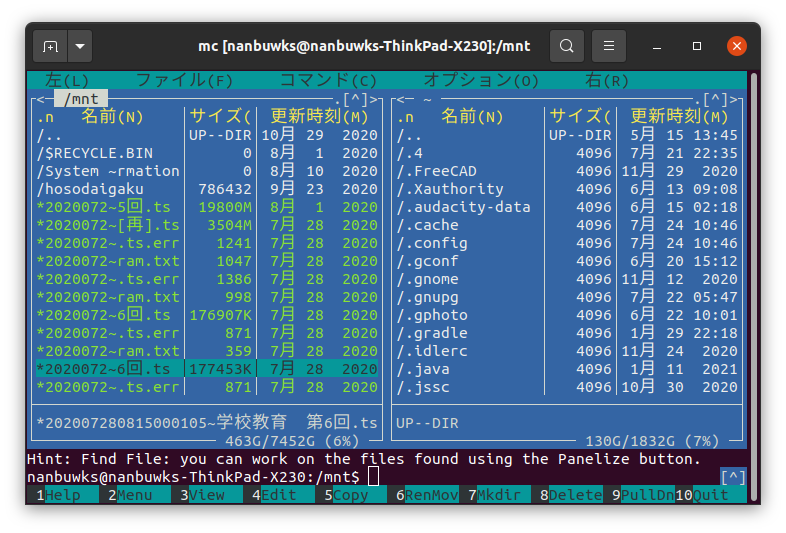Click the [^] command history button

tap(733, 477)
